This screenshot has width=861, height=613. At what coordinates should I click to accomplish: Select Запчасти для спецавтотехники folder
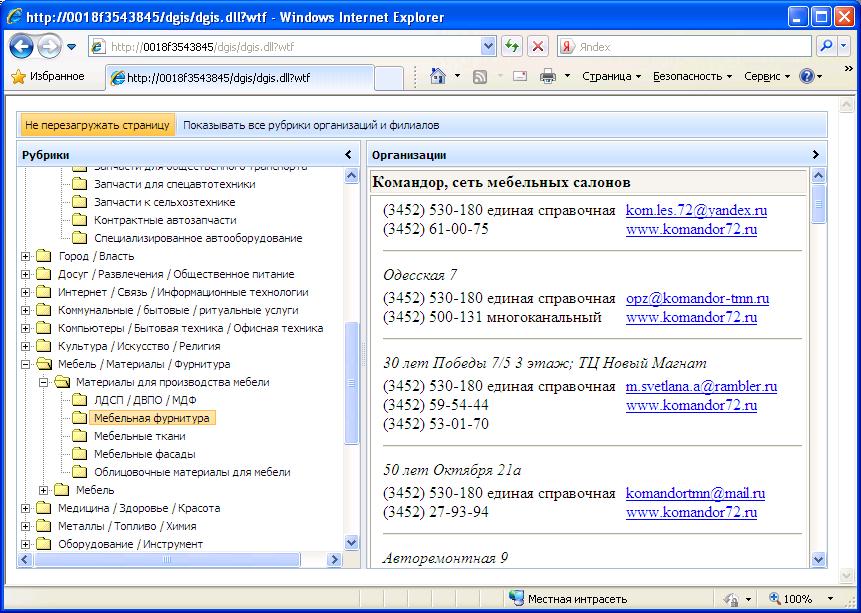[174, 184]
